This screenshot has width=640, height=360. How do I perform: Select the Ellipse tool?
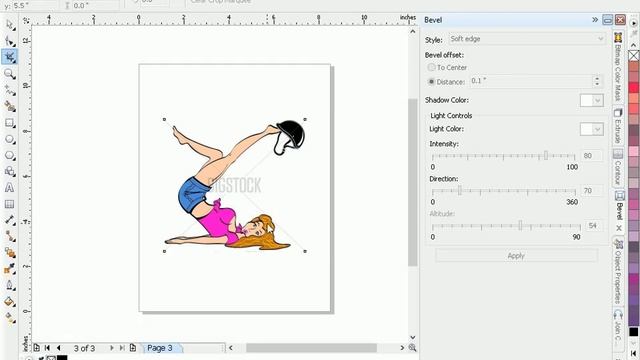point(9,139)
